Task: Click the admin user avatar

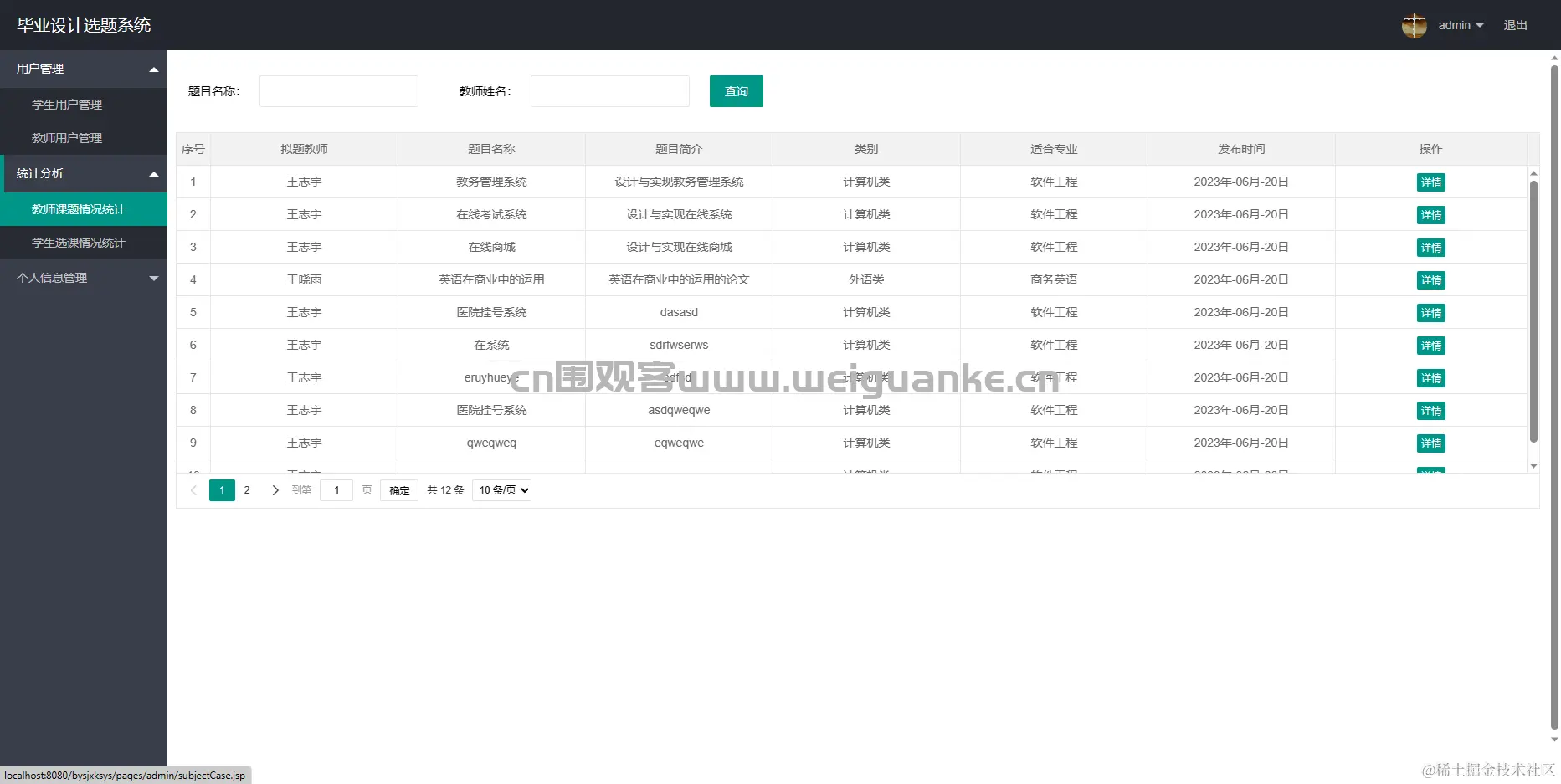Action: pos(1414,26)
